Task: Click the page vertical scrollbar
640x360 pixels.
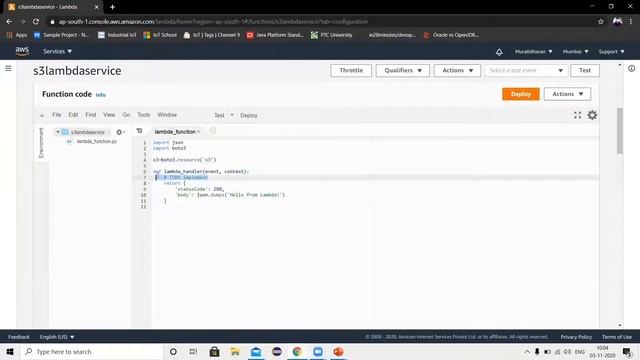Action: click(x=620, y=131)
